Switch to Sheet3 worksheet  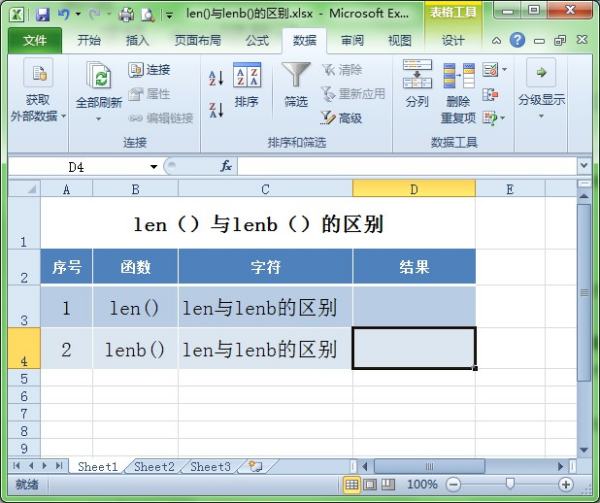(x=210, y=467)
